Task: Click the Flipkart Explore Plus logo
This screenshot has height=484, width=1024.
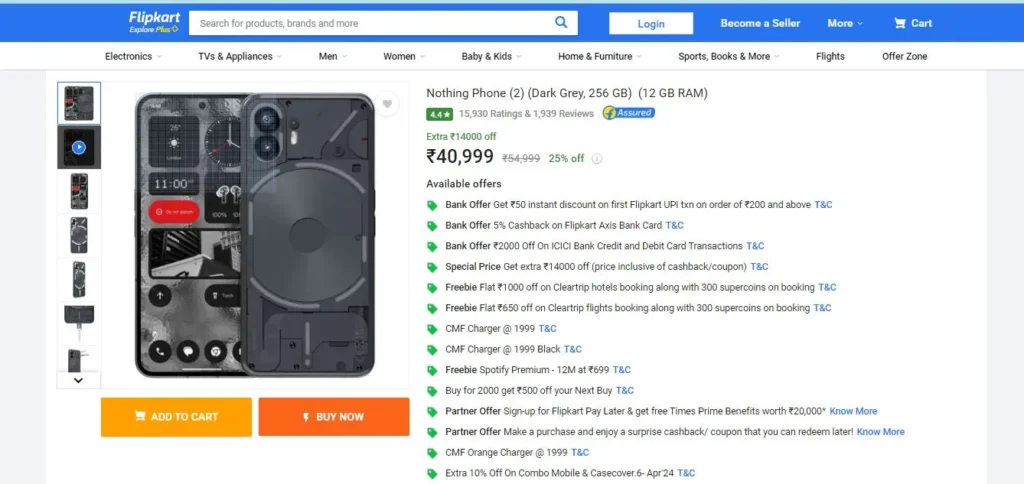Action: 154,22
